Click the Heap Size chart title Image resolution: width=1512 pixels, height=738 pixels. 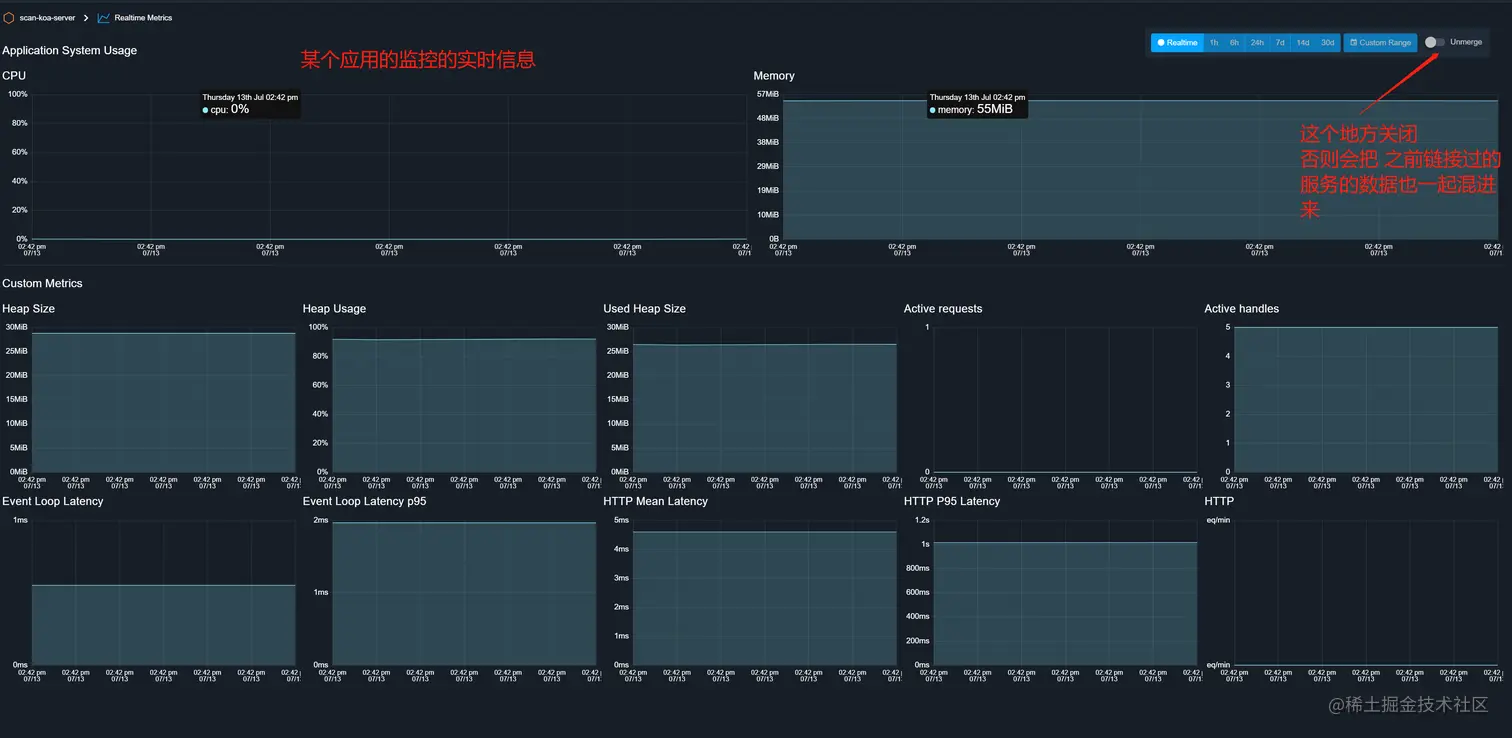point(29,309)
